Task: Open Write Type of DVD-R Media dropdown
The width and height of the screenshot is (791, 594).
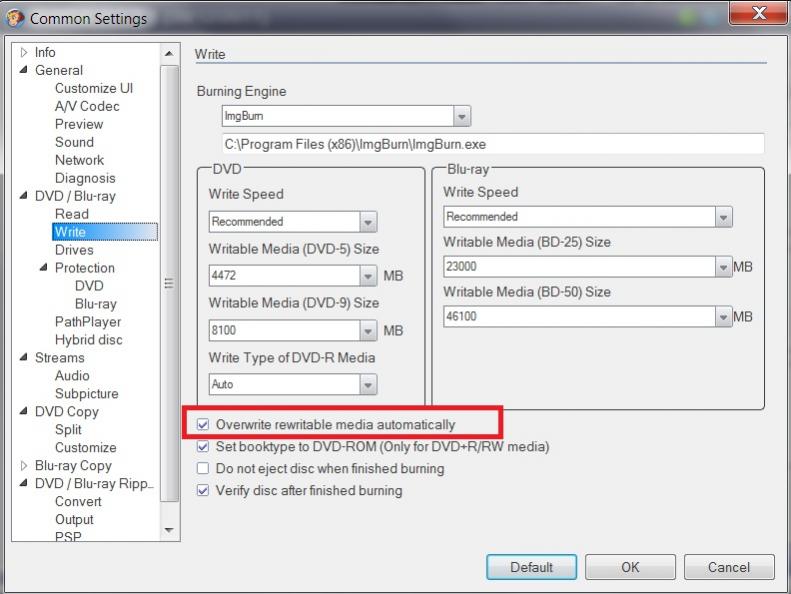Action: (368, 385)
